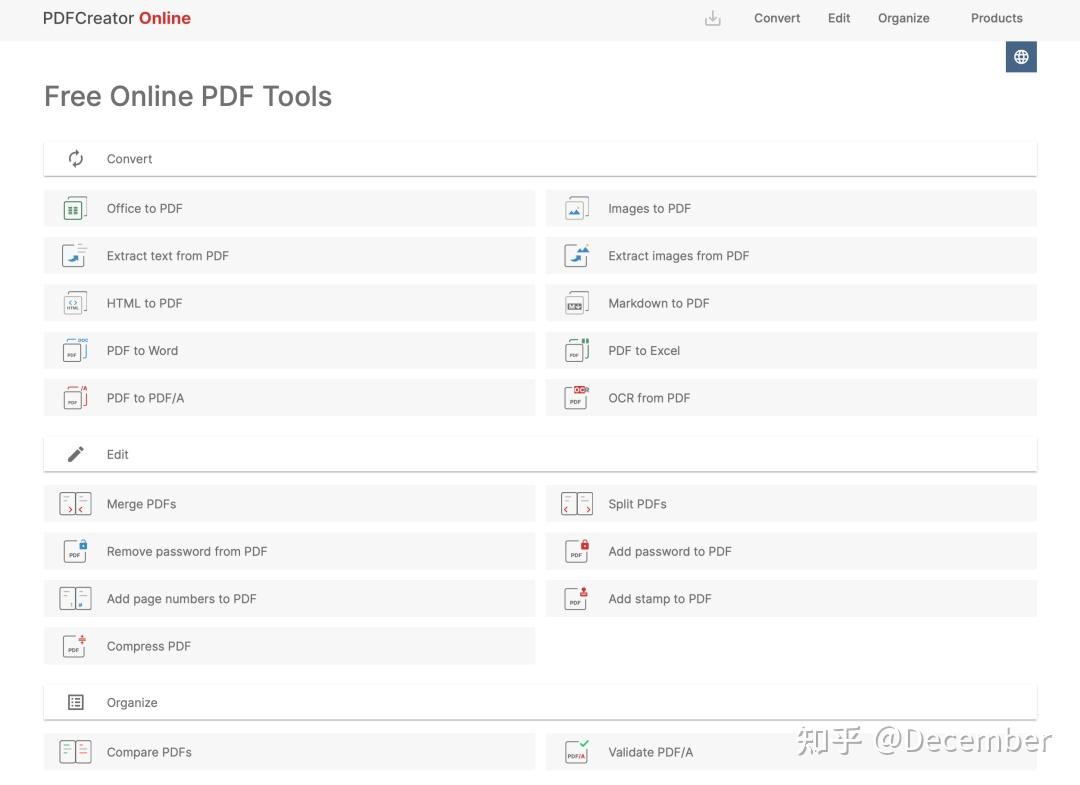The image size is (1080, 785).
Task: Click the Compare PDFs icon
Action: coord(75,751)
